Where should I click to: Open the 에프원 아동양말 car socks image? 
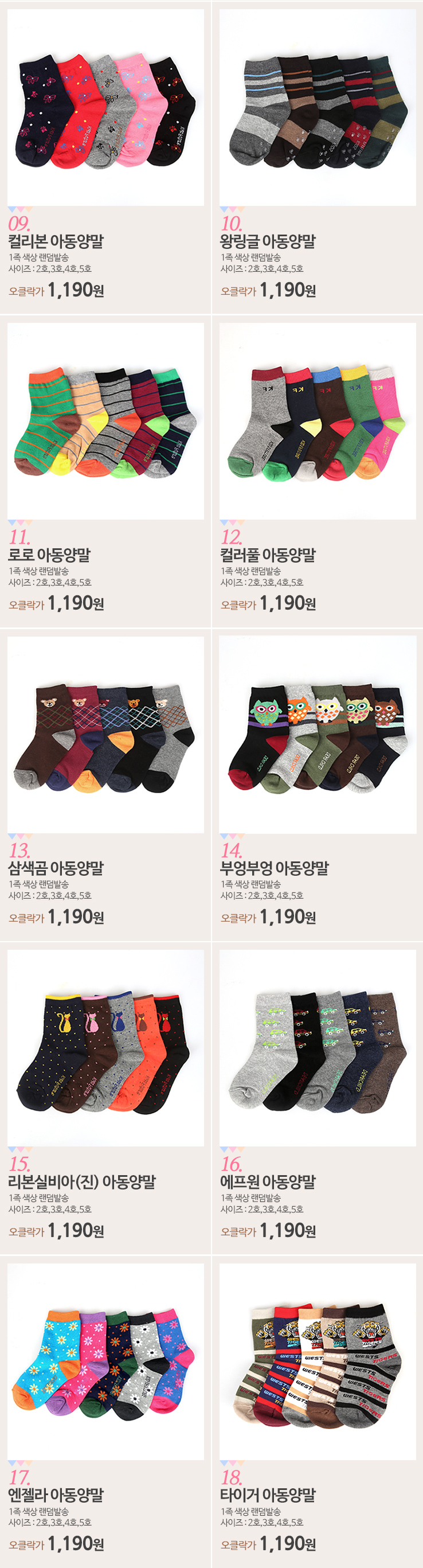[x=318, y=1048]
